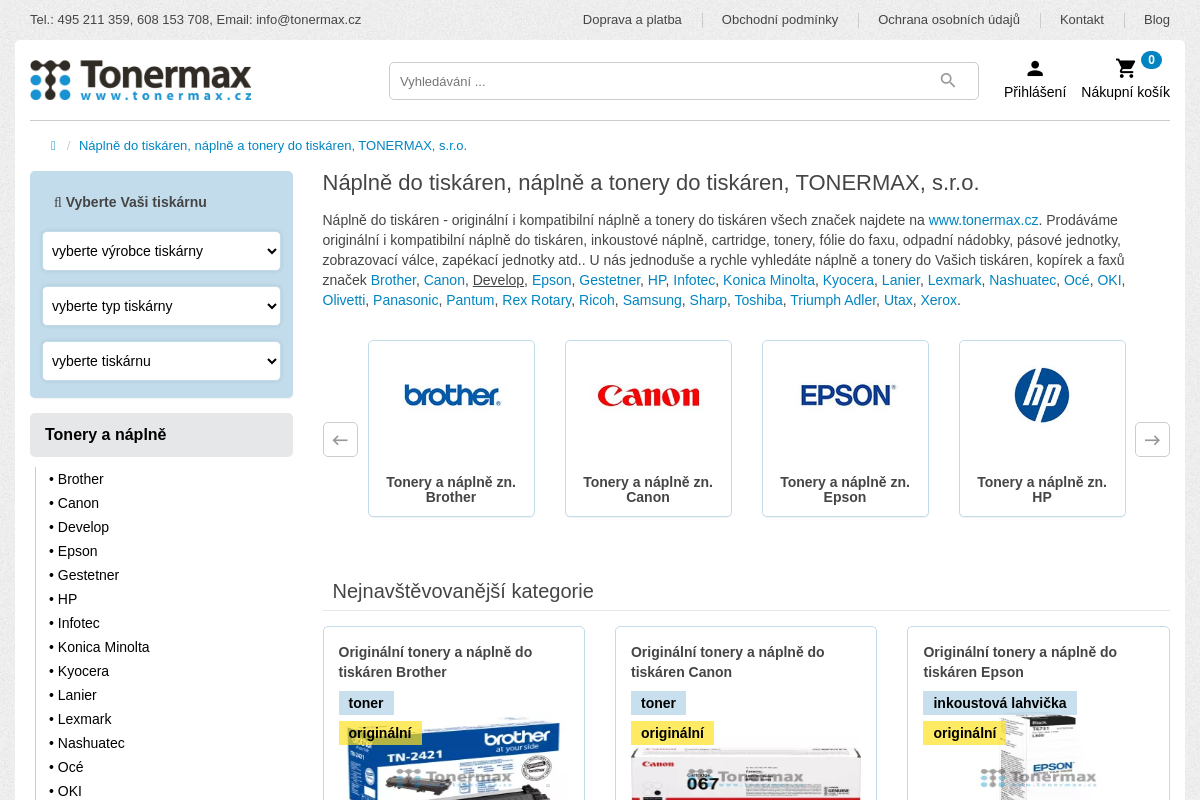Select Epson in the sidebar list
1200x800 pixels.
click(77, 551)
